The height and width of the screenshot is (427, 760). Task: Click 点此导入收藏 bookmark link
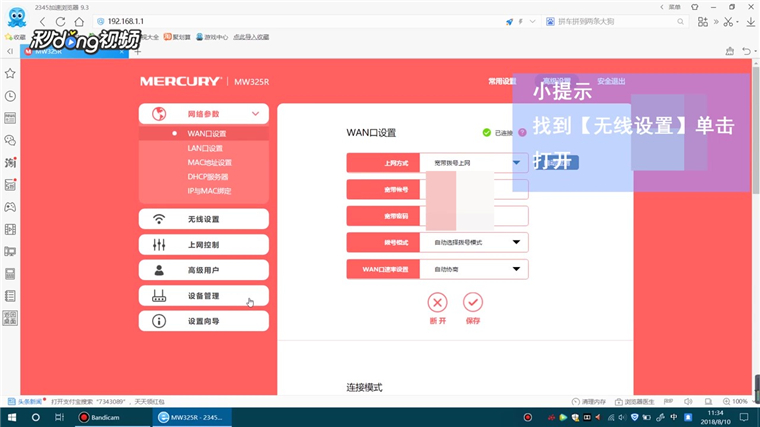tap(251, 37)
